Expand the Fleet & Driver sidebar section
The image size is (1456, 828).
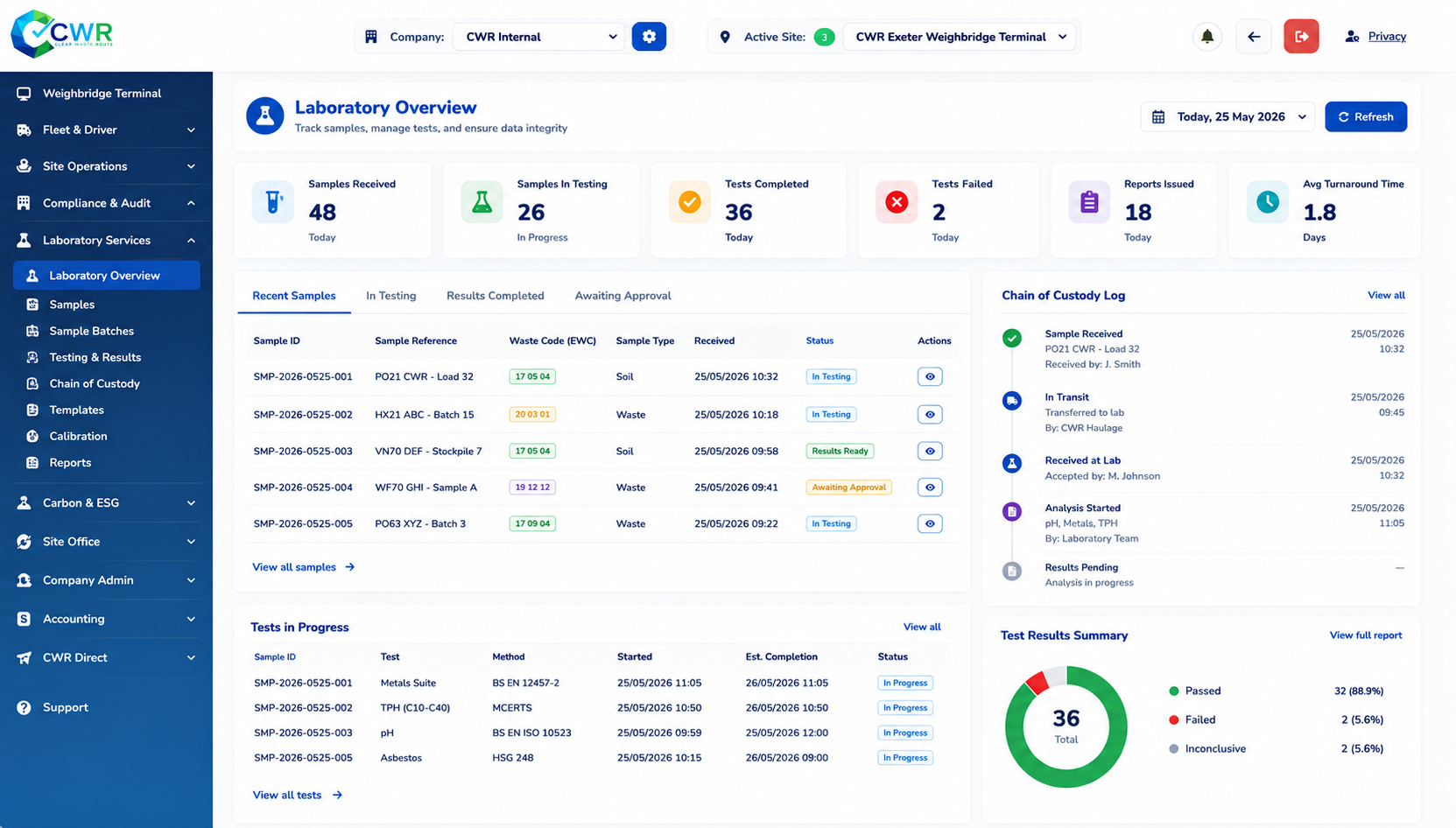106,130
